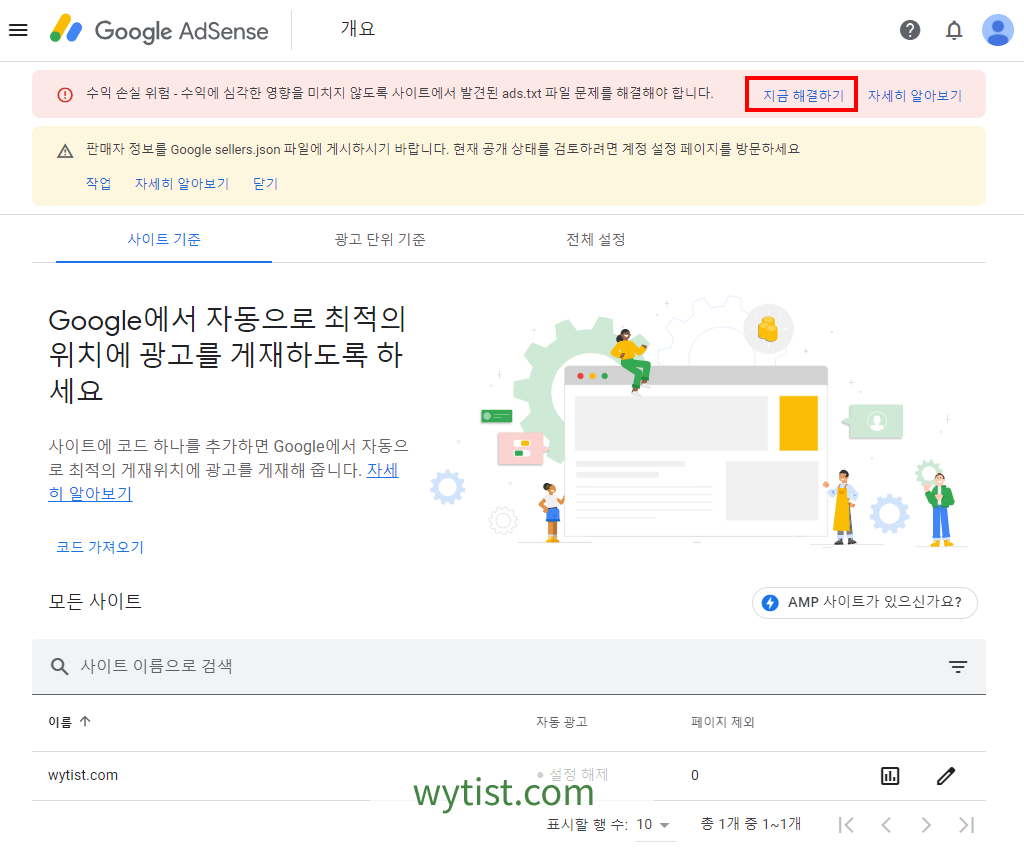The image size is (1024, 855).
Task: Click the AMP 사이트가 있으신가요? button
Action: point(864,602)
